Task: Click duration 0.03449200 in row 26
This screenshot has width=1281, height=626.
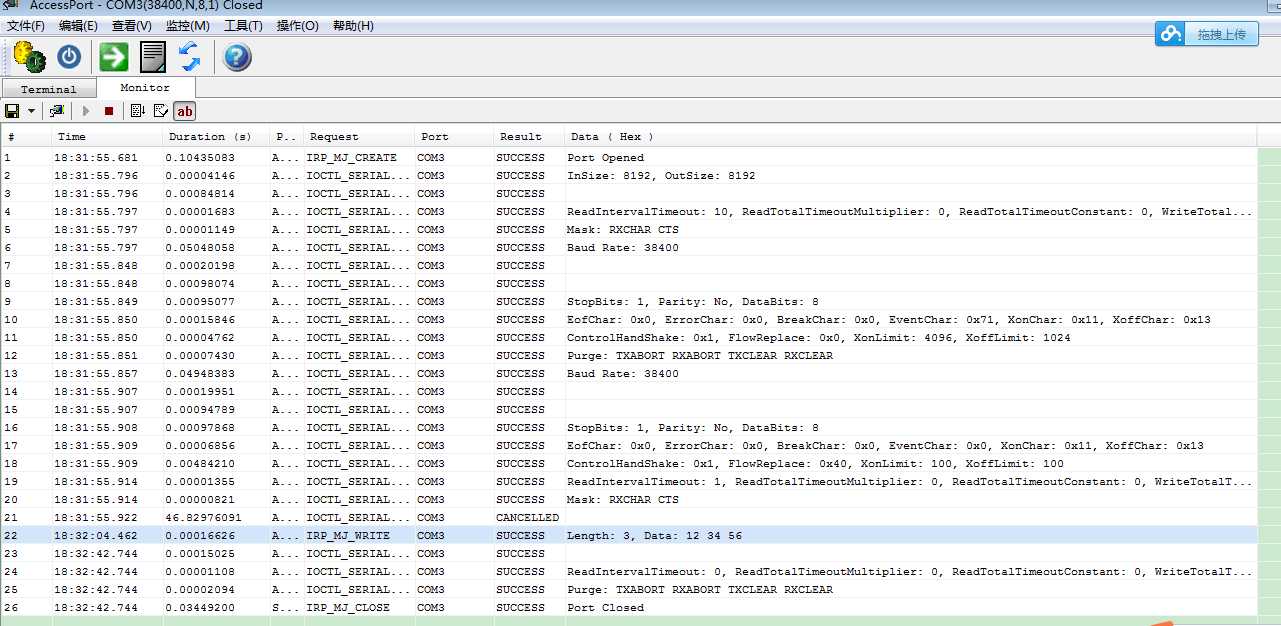Action: tap(200, 608)
